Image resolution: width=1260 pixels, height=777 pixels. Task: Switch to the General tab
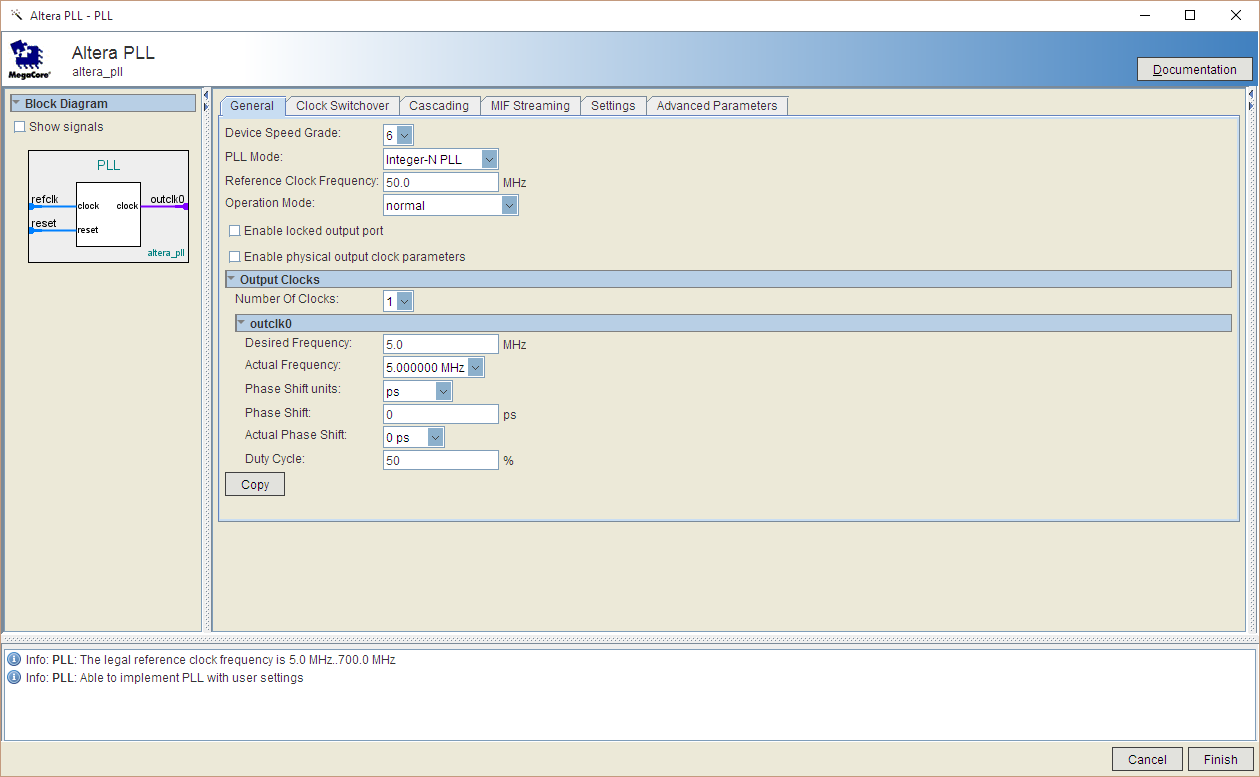(252, 106)
